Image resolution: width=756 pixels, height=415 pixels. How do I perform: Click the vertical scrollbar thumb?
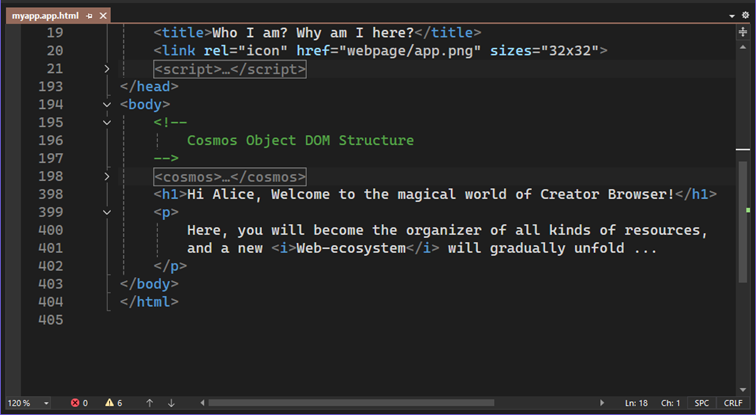click(x=742, y=222)
